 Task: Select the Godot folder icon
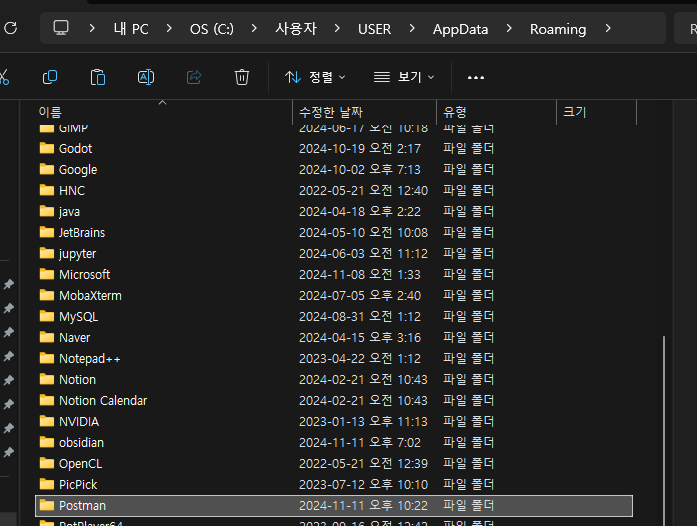click(x=47, y=148)
